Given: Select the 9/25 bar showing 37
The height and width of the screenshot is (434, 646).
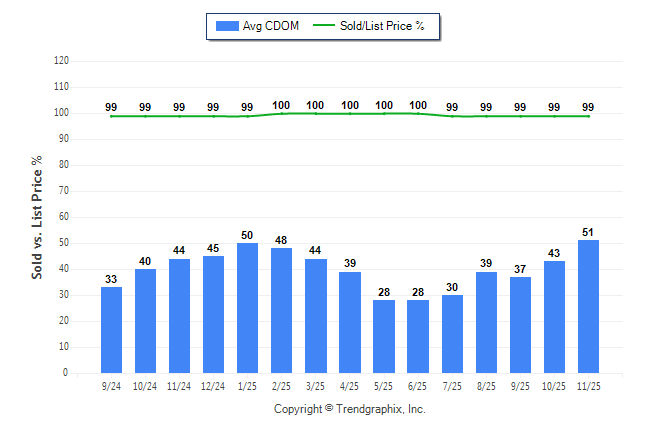Looking at the screenshot, I should click(520, 325).
